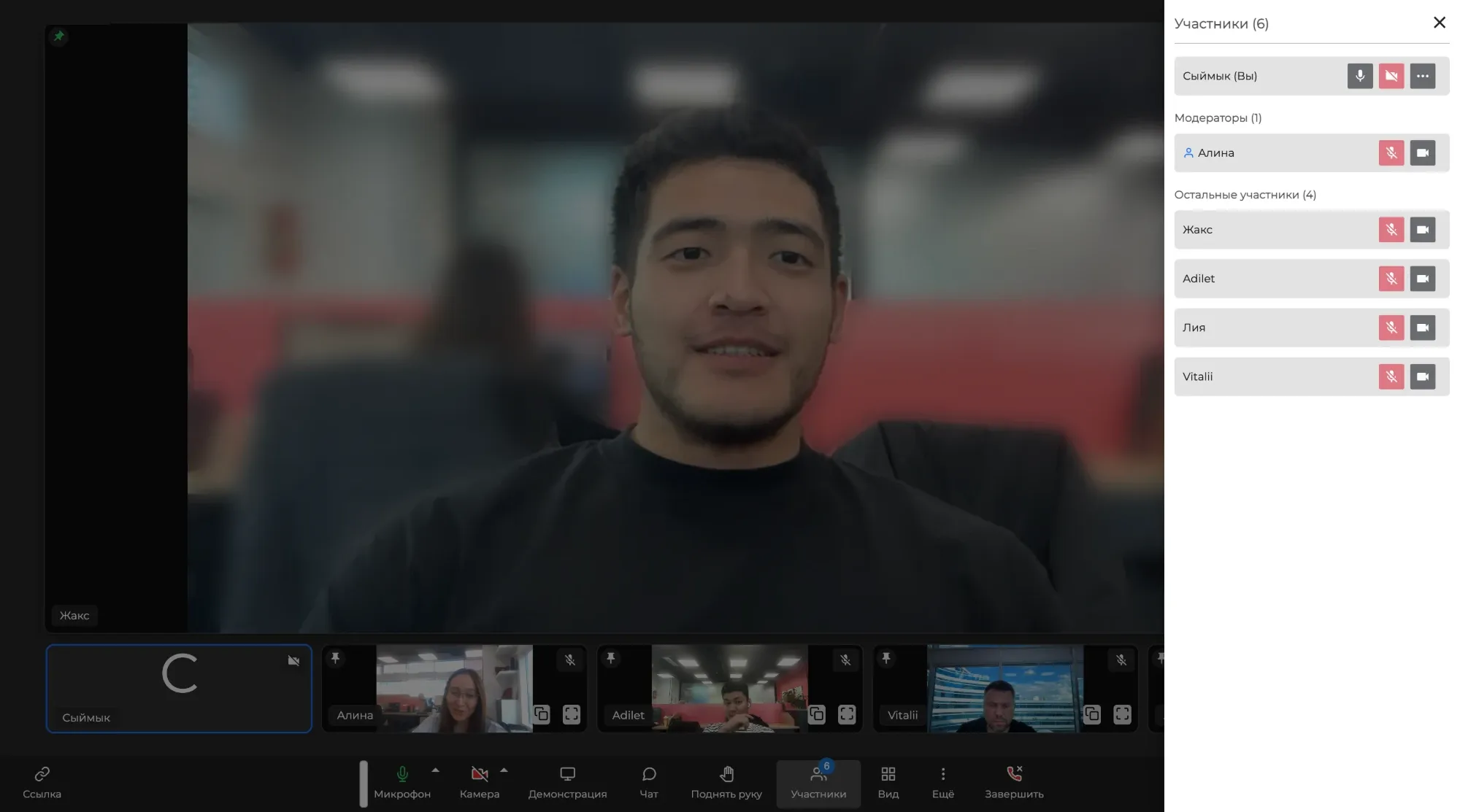The width and height of the screenshot is (1460, 812).
Task: Pop out Алина's video window
Action: tap(542, 714)
